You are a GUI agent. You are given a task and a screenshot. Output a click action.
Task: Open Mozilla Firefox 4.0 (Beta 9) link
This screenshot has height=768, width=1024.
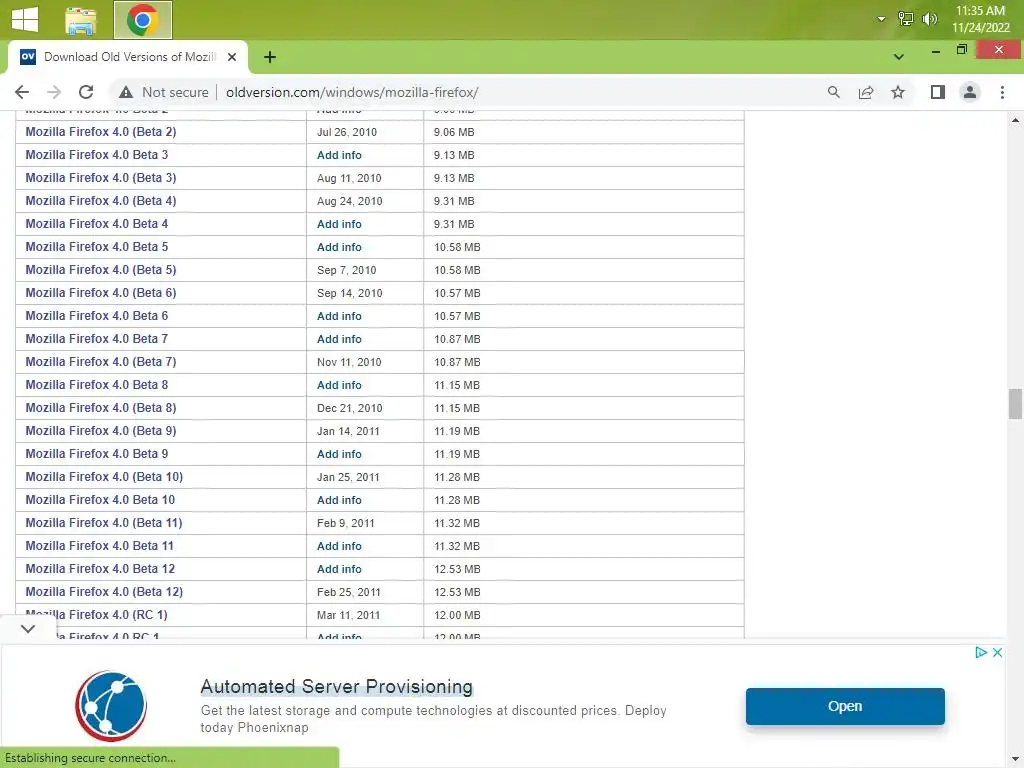pyautogui.click(x=101, y=430)
